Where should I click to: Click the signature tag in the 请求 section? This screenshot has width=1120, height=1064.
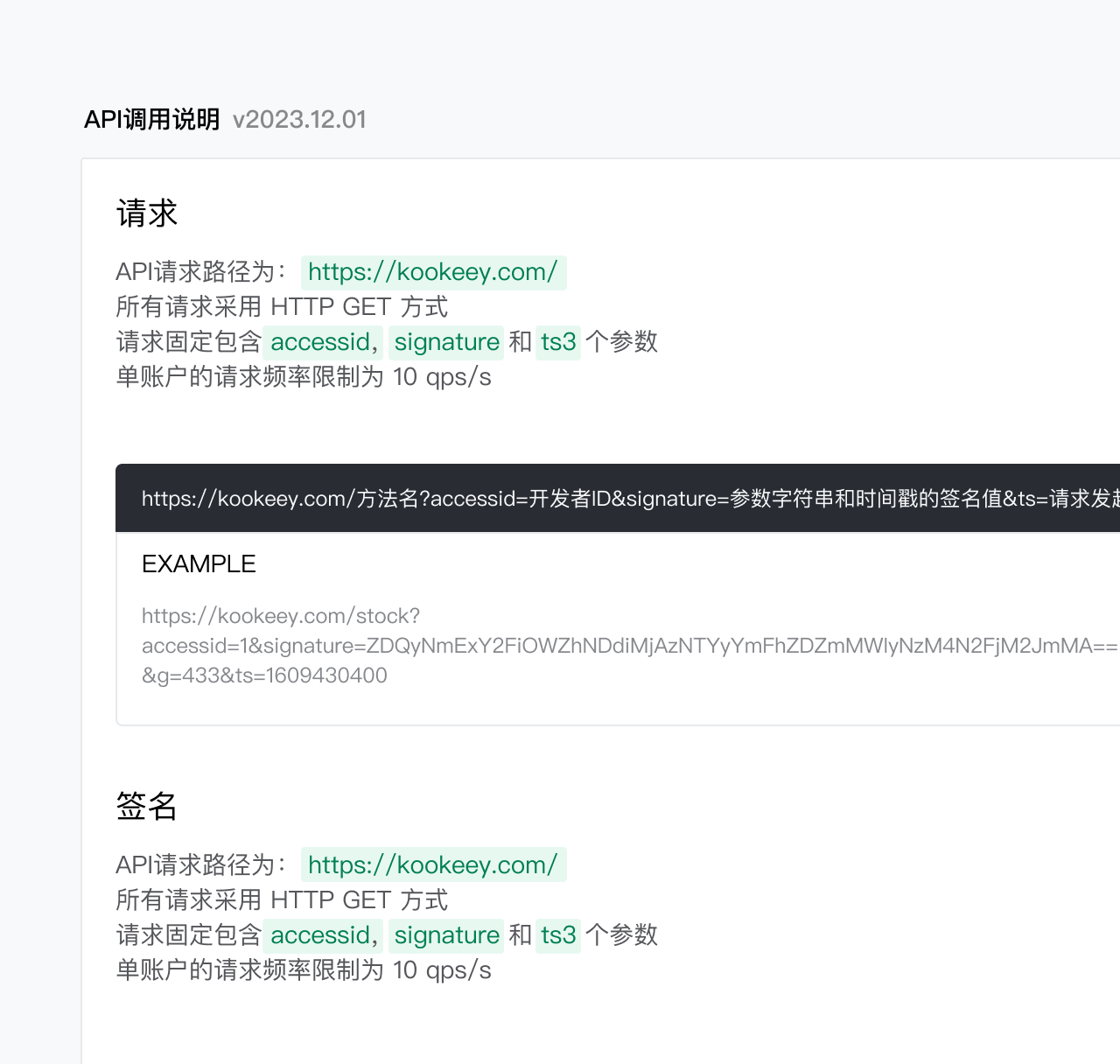(446, 342)
